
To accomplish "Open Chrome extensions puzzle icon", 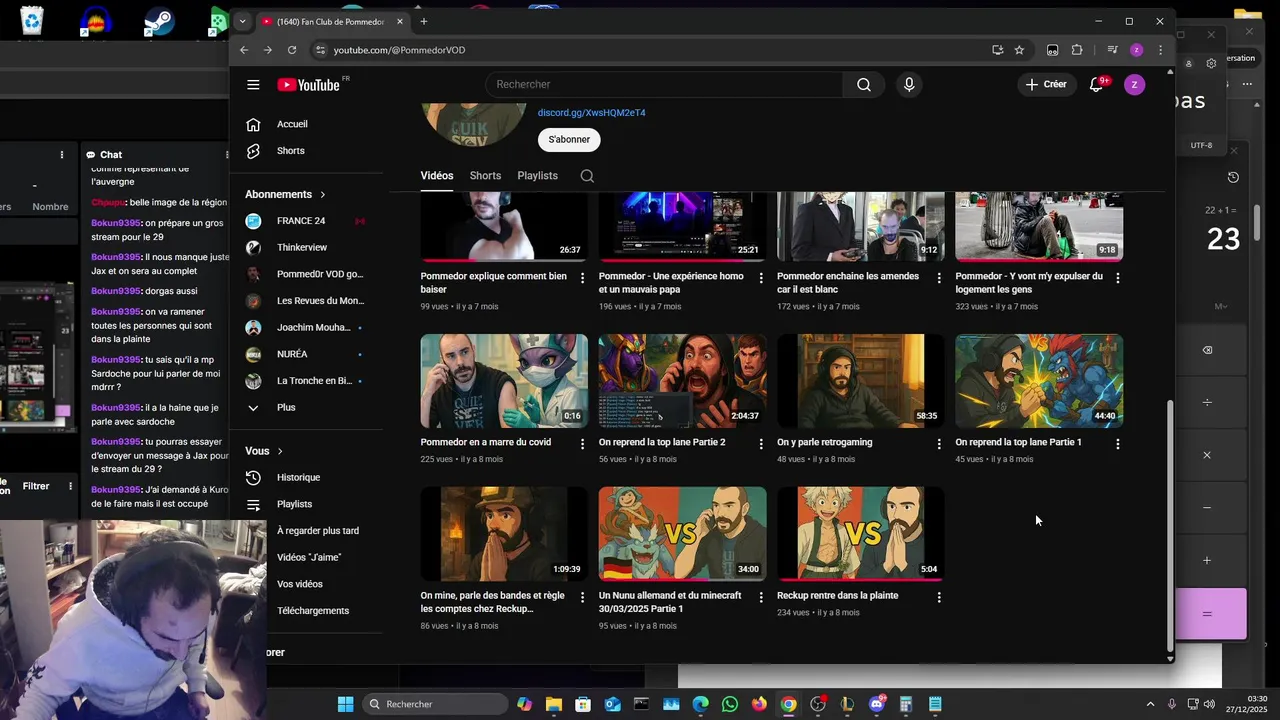I will point(1077,50).
